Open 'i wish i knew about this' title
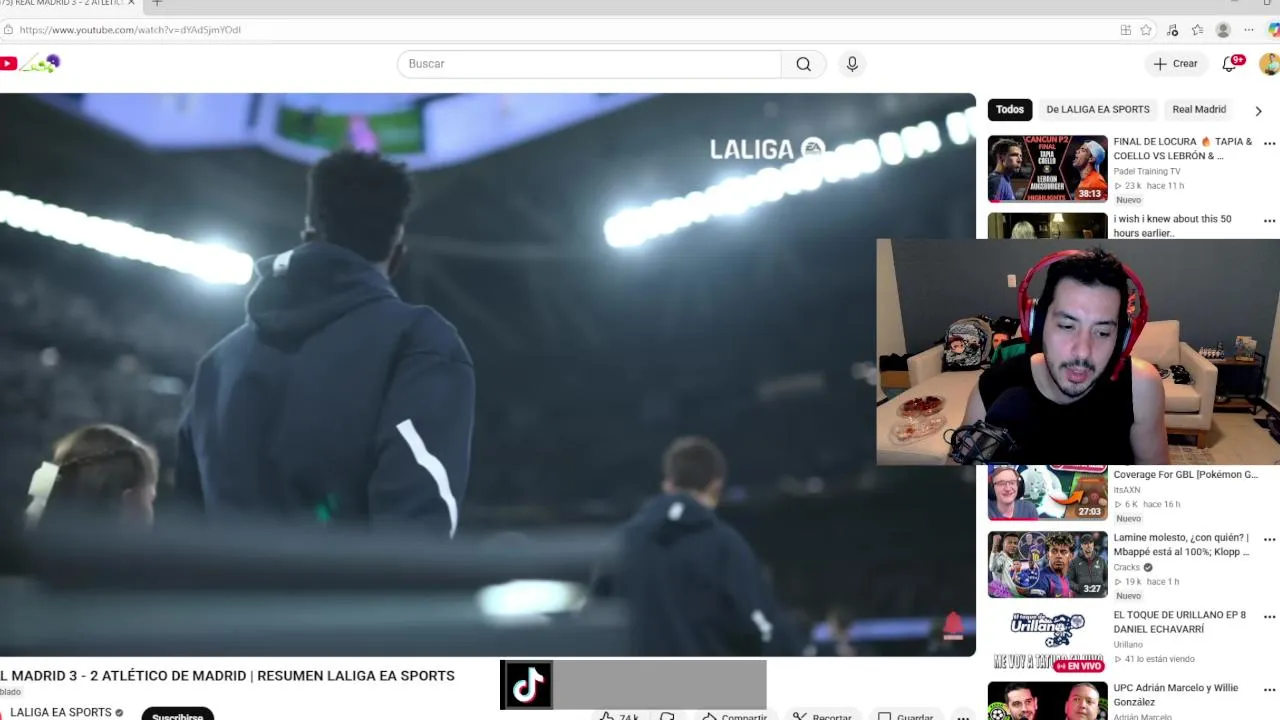 tap(1172, 226)
